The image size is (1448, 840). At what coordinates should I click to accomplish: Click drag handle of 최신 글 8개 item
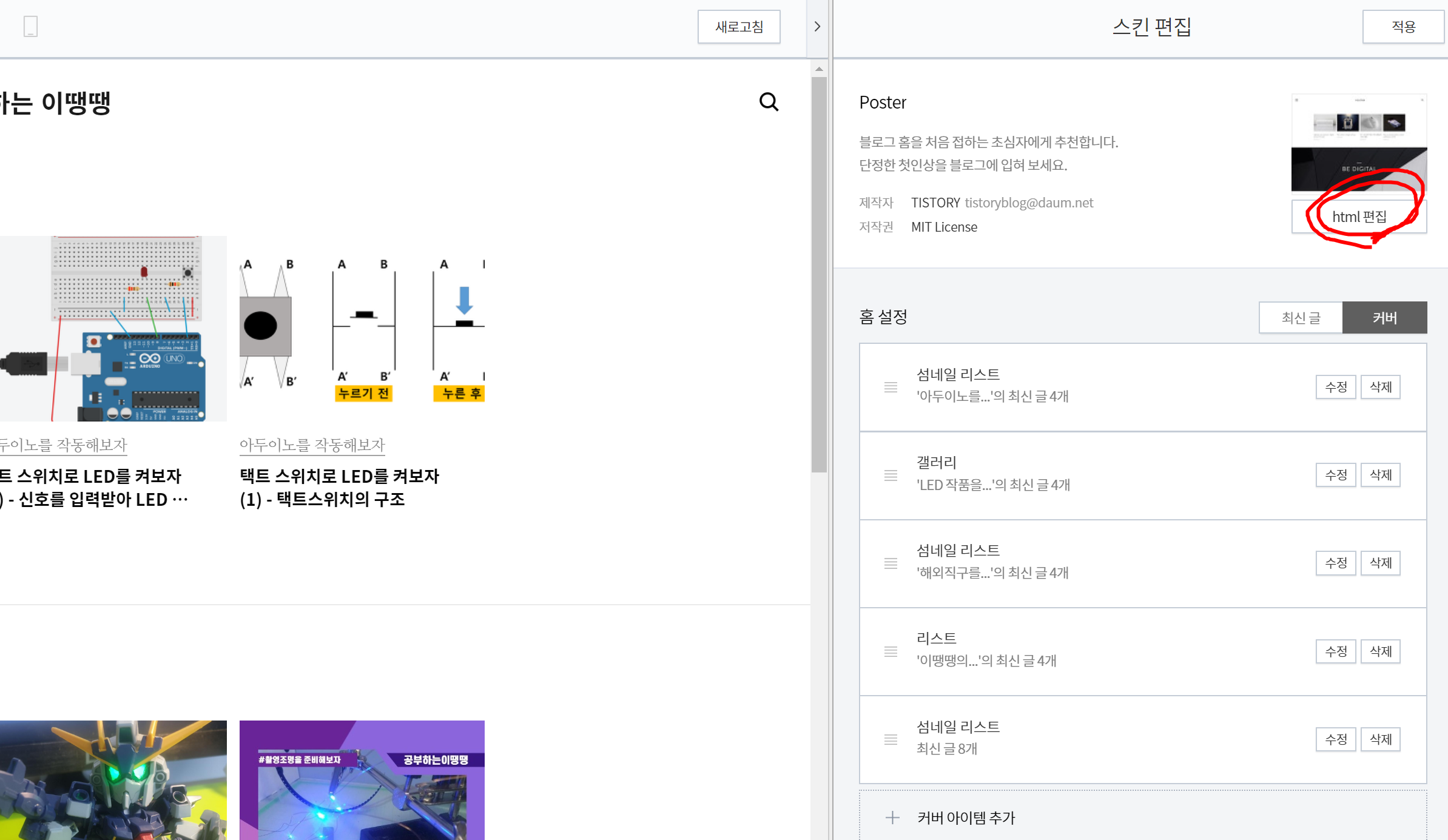click(x=891, y=739)
